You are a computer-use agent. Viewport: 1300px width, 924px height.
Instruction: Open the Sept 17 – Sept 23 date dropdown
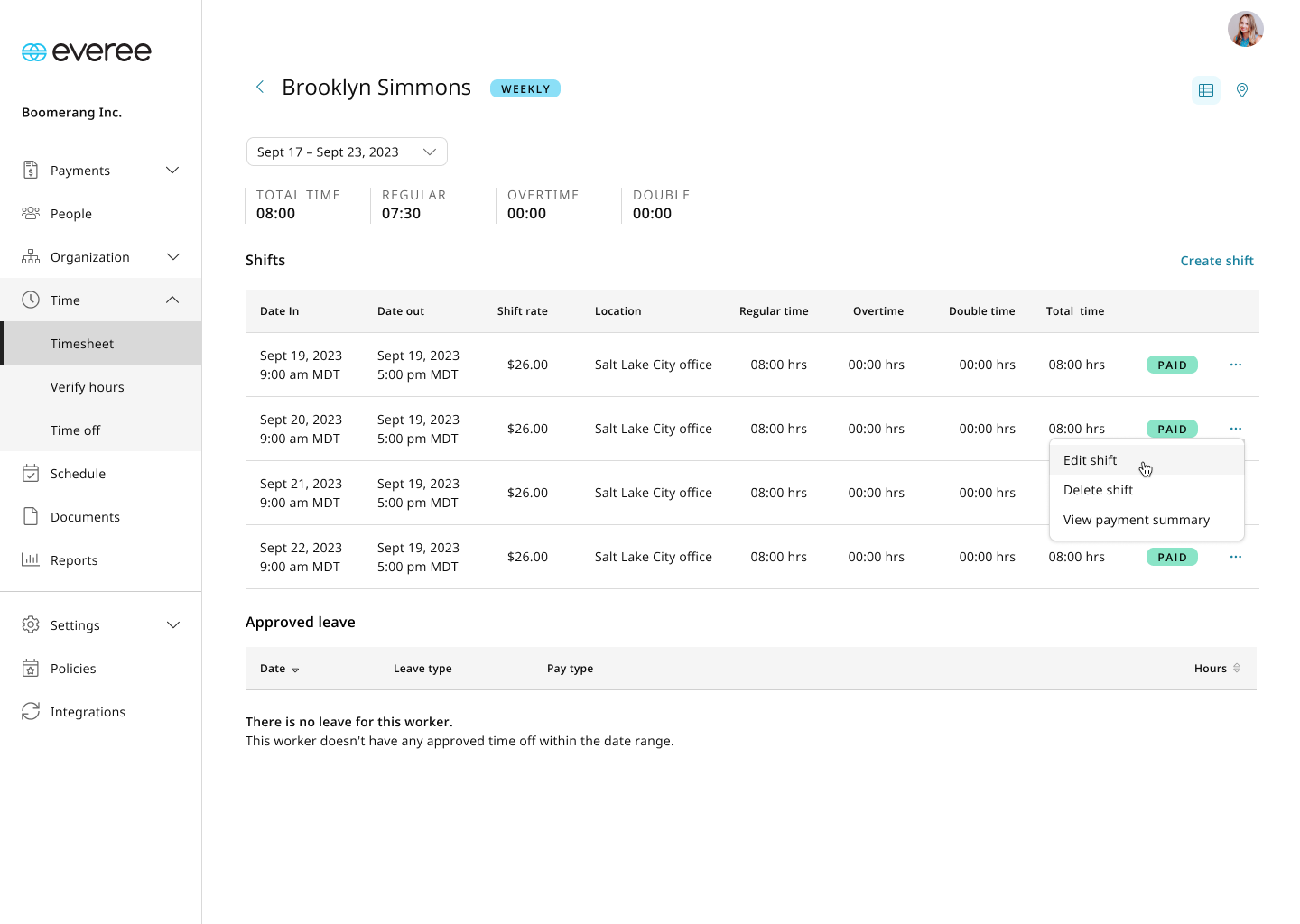click(x=347, y=152)
